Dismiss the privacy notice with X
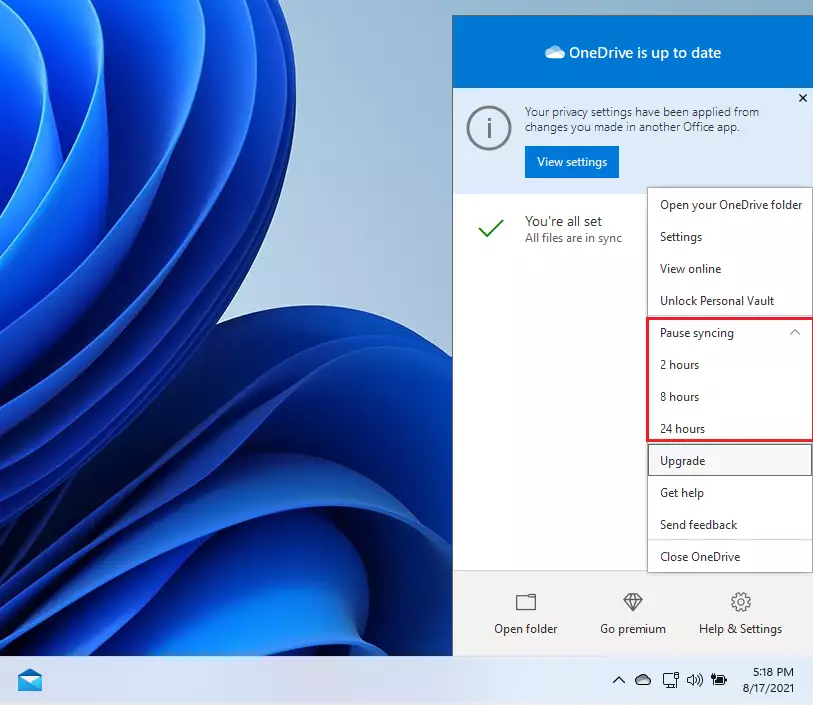The image size is (813, 705). click(803, 98)
